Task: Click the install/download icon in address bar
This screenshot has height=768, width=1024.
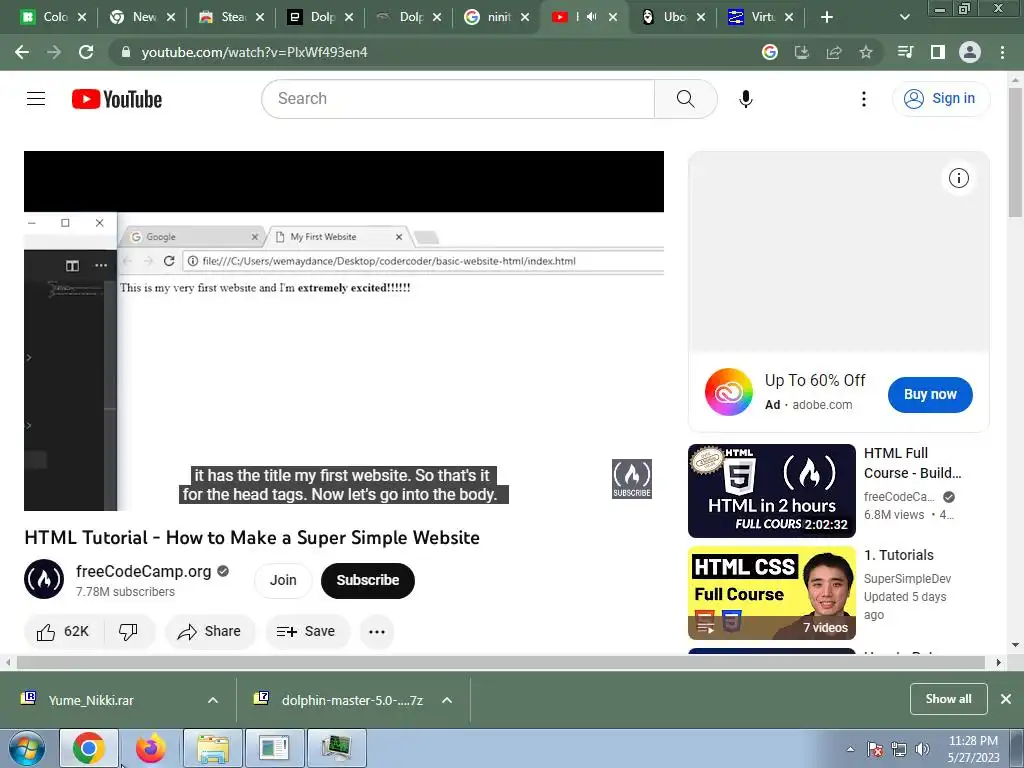Action: pyautogui.click(x=801, y=52)
